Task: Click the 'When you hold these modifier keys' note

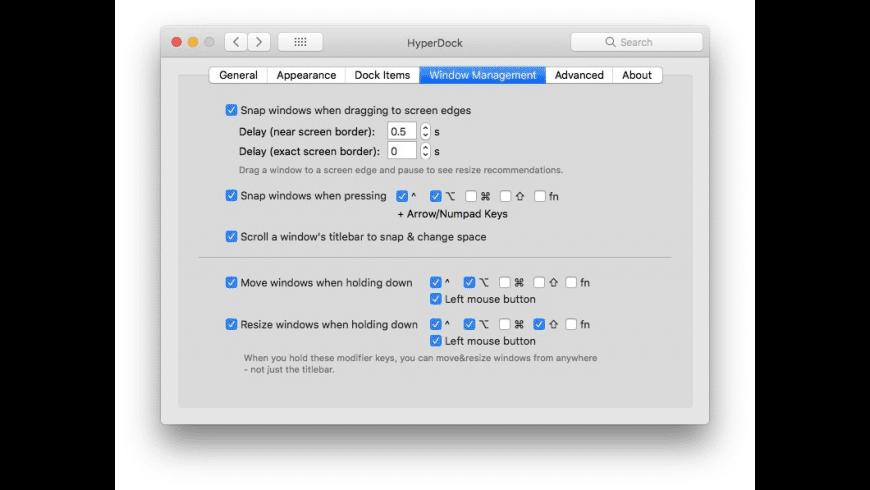Action: (x=420, y=363)
